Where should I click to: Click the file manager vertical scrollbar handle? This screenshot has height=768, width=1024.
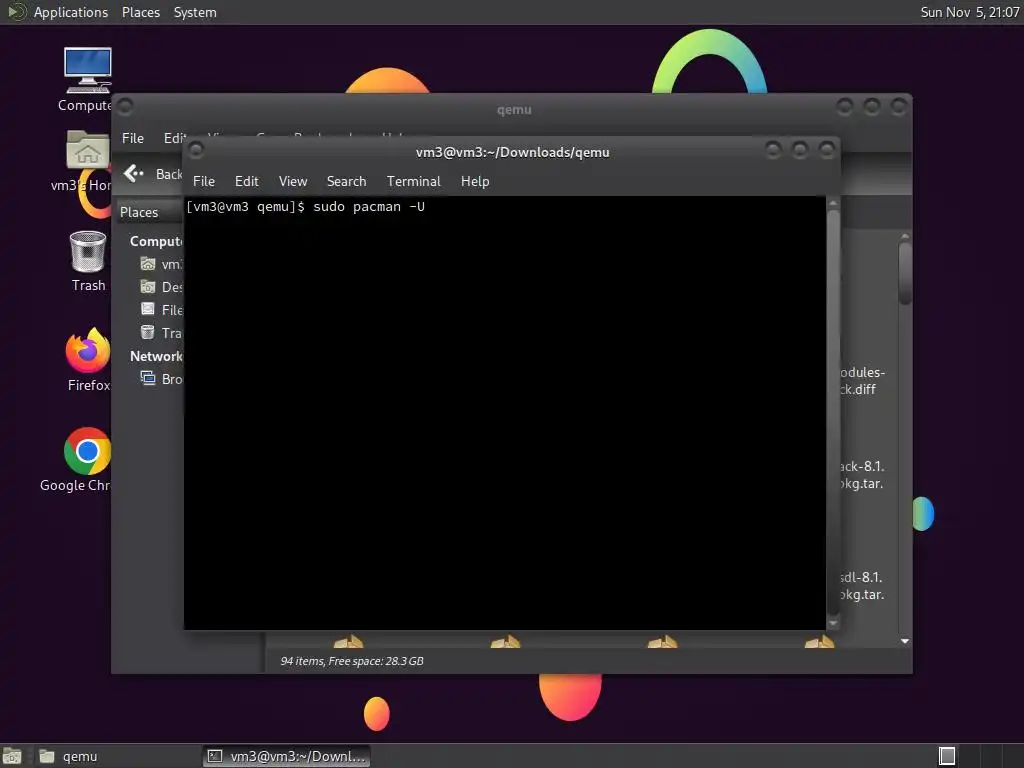pyautogui.click(x=904, y=273)
